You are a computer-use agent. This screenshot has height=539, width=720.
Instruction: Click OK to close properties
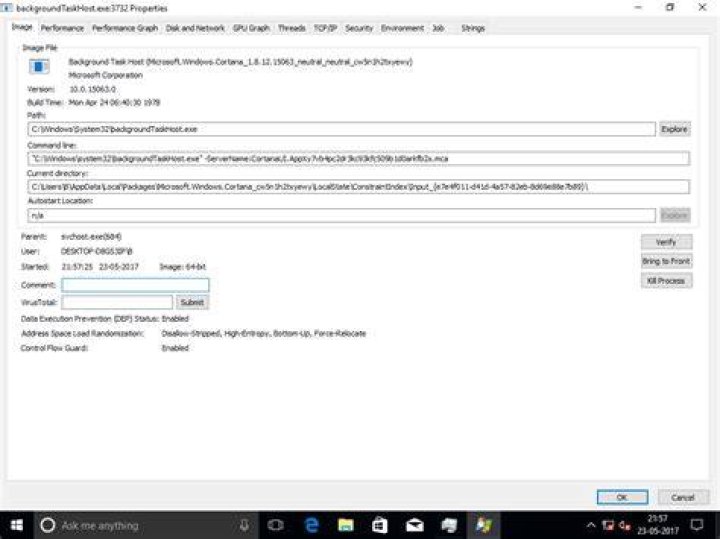pyautogui.click(x=622, y=497)
